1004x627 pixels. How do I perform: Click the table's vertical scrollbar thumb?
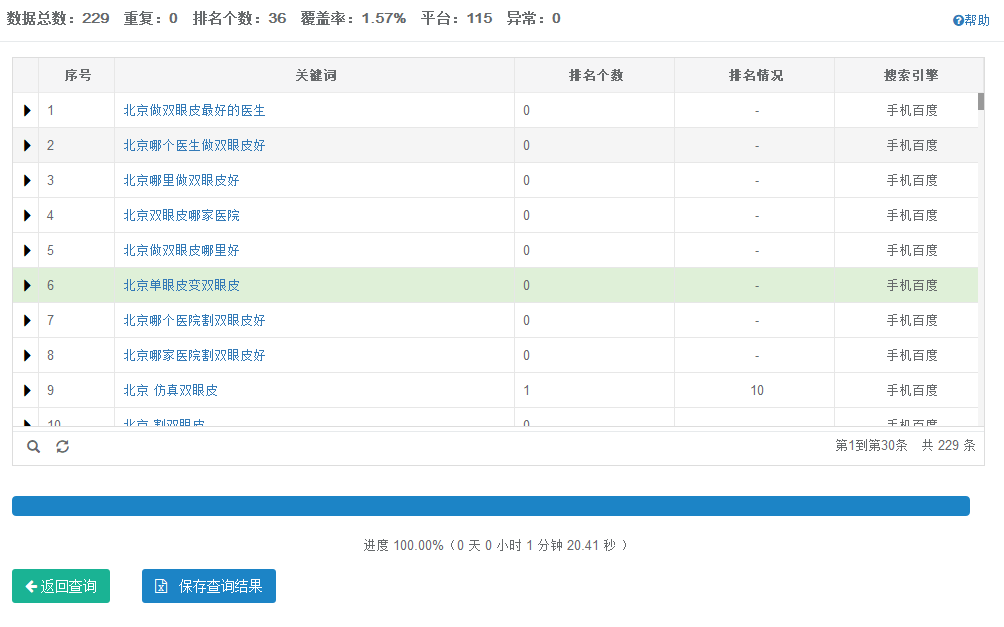981,101
